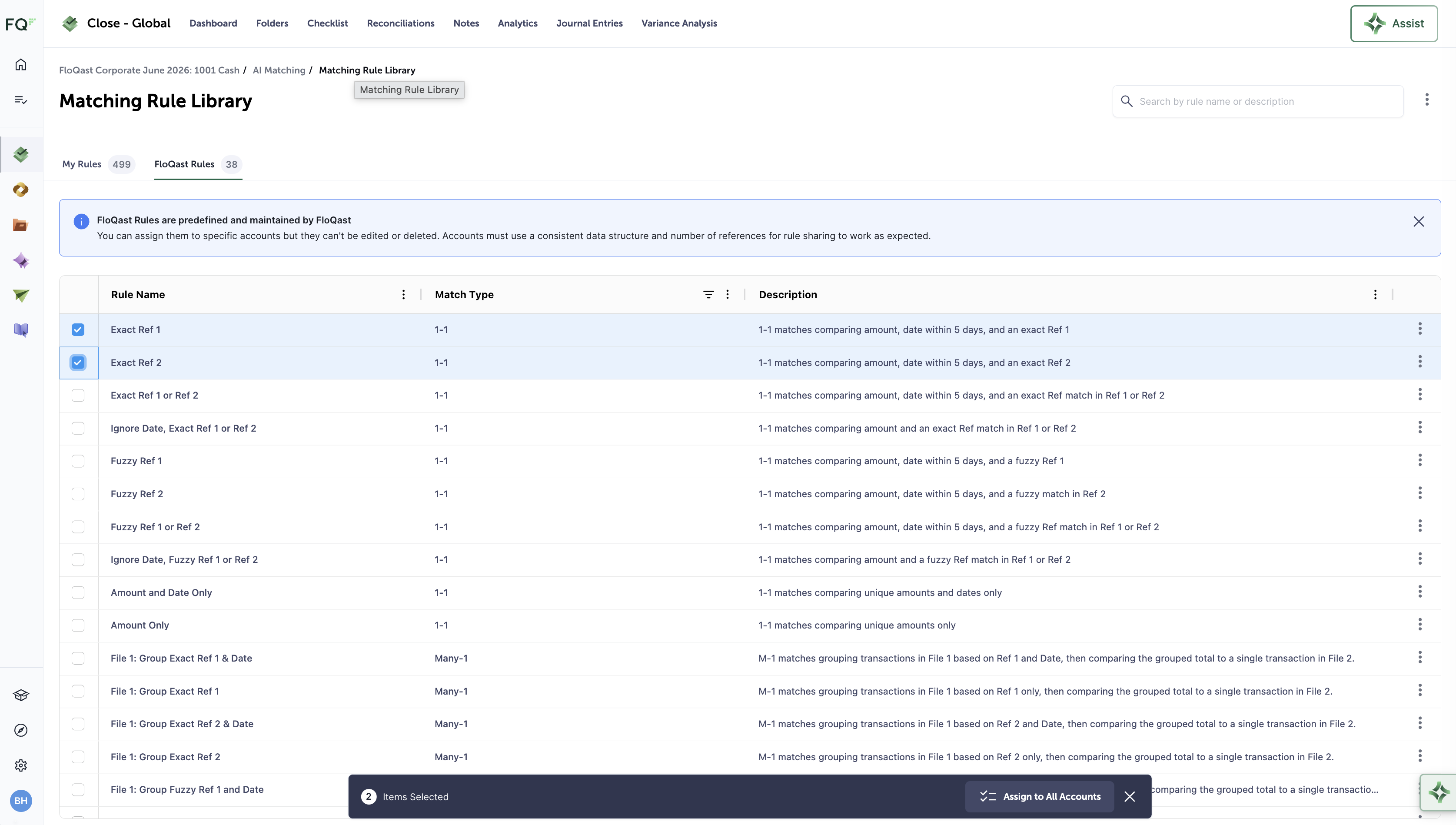Open the BH user avatar
This screenshot has height=825, width=1456.
21,801
